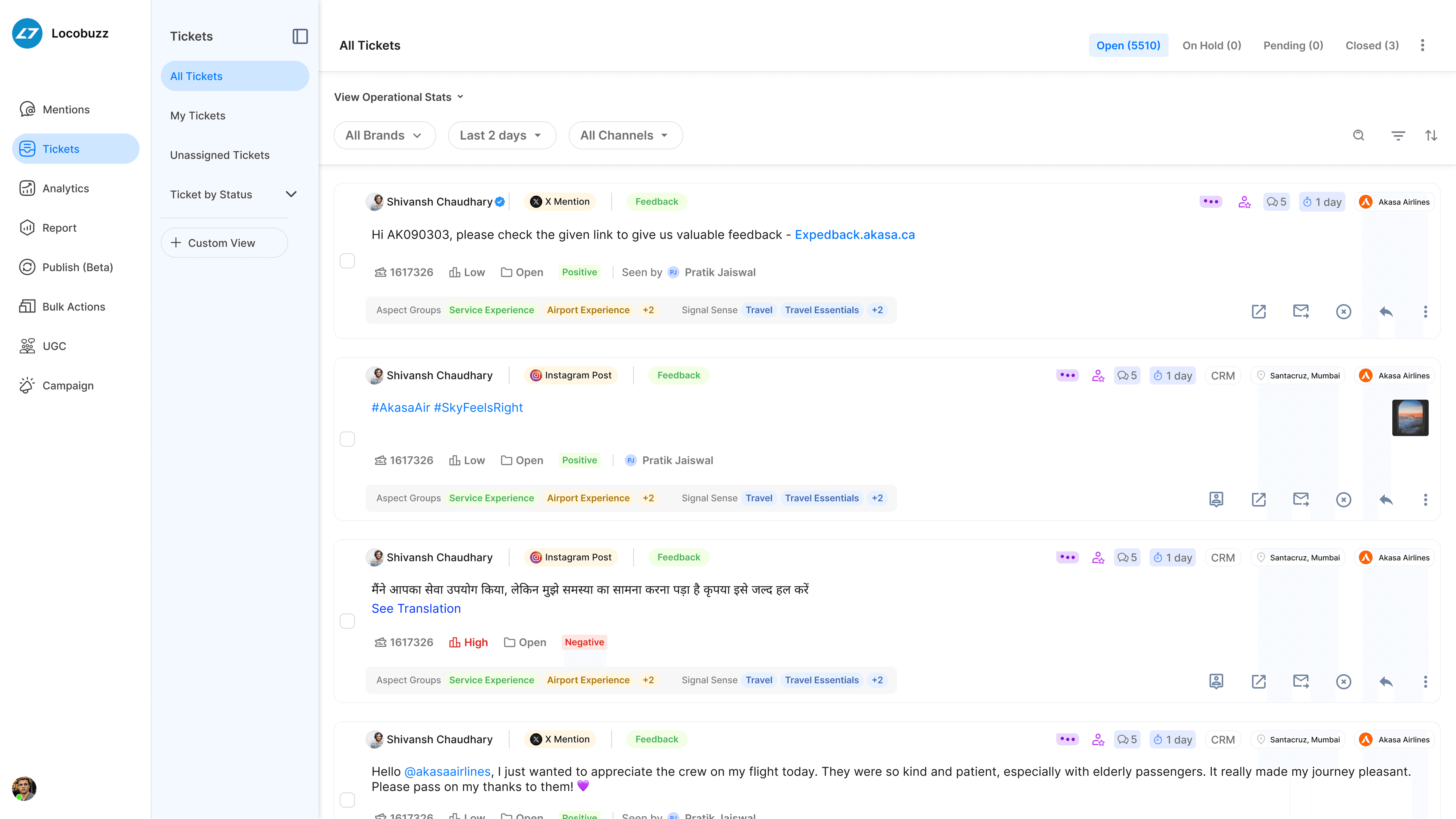Switch to Closed (3) tab
The height and width of the screenshot is (819, 1456).
click(1372, 45)
